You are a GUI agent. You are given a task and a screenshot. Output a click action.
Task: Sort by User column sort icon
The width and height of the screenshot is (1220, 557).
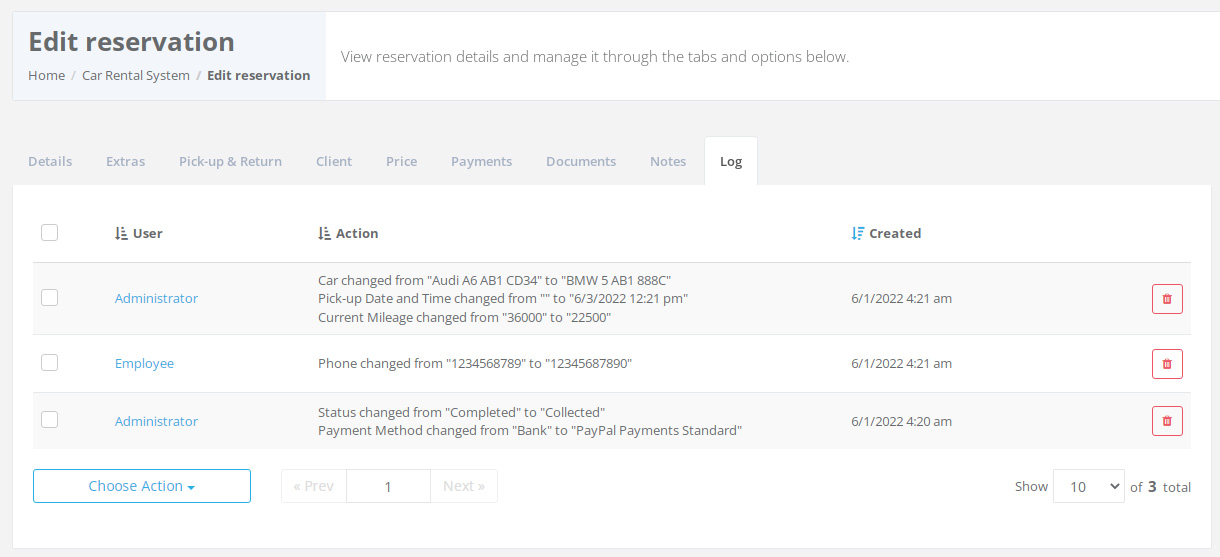pos(121,233)
